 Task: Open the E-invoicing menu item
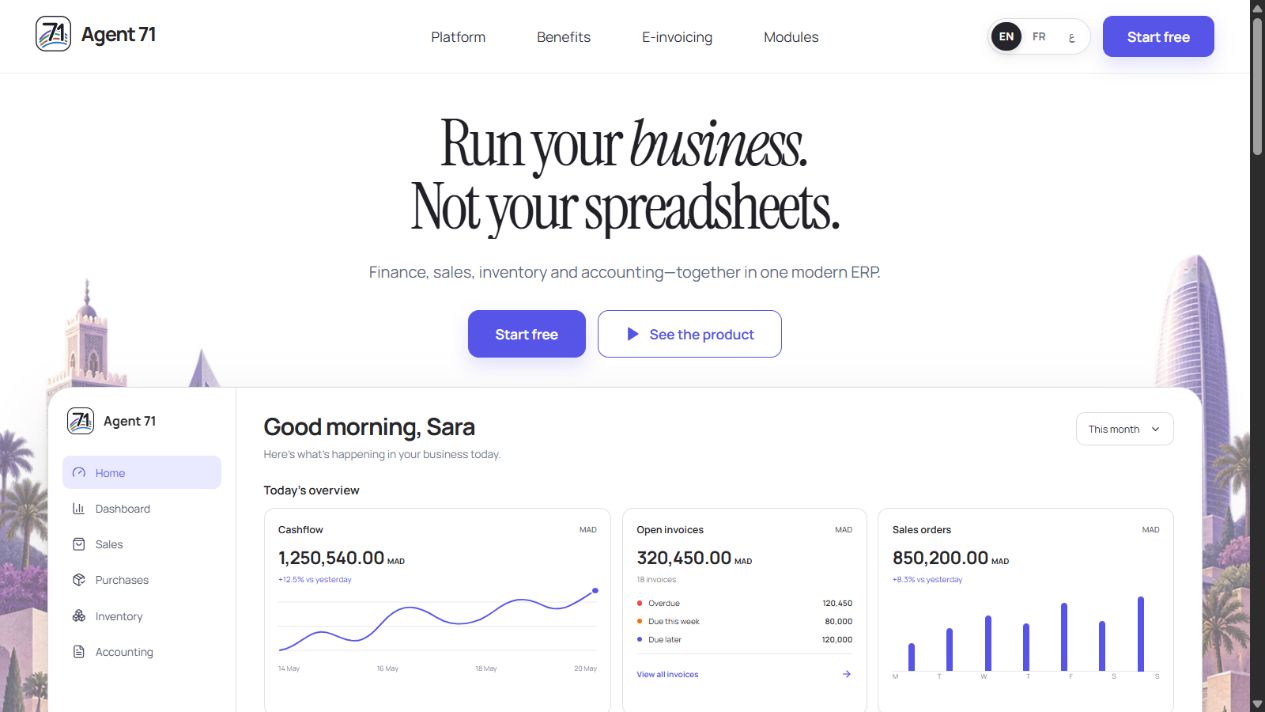pyautogui.click(x=677, y=37)
